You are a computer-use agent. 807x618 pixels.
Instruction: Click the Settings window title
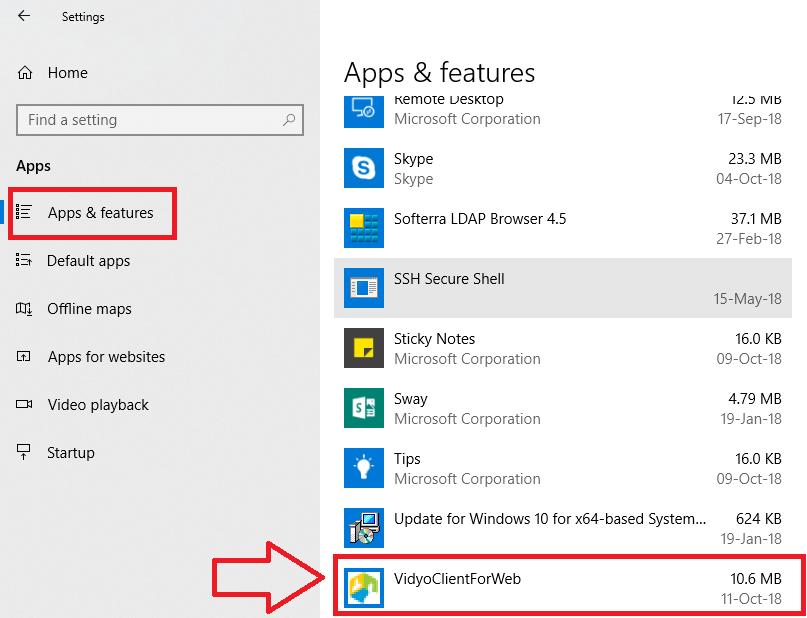[83, 17]
